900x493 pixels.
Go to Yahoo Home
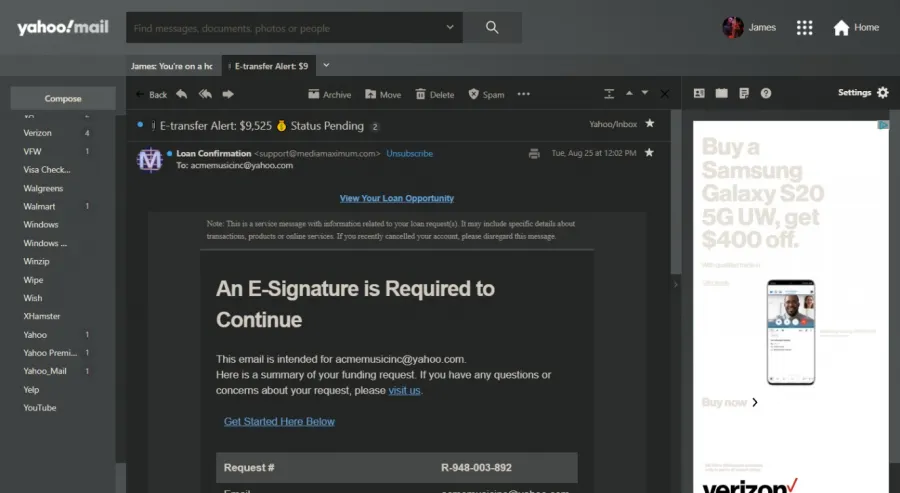[x=856, y=28]
